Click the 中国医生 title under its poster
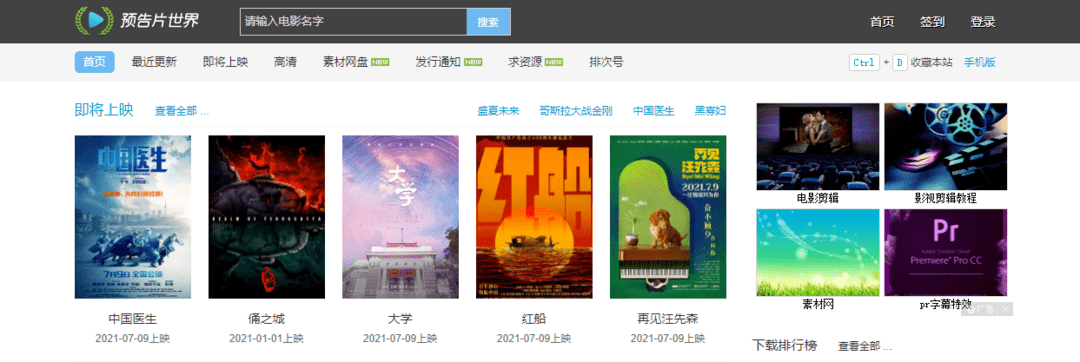The image size is (1080, 362). click(x=133, y=319)
